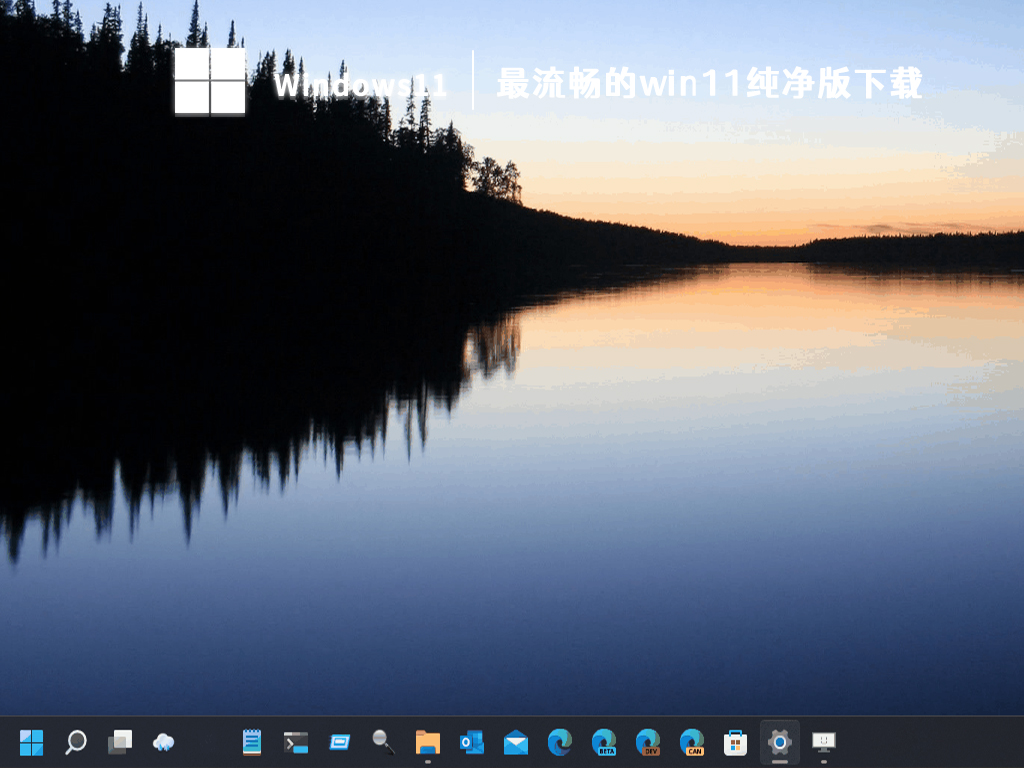This screenshot has width=1024, height=768.
Task: Open Windows Terminal
Action: click(x=295, y=744)
